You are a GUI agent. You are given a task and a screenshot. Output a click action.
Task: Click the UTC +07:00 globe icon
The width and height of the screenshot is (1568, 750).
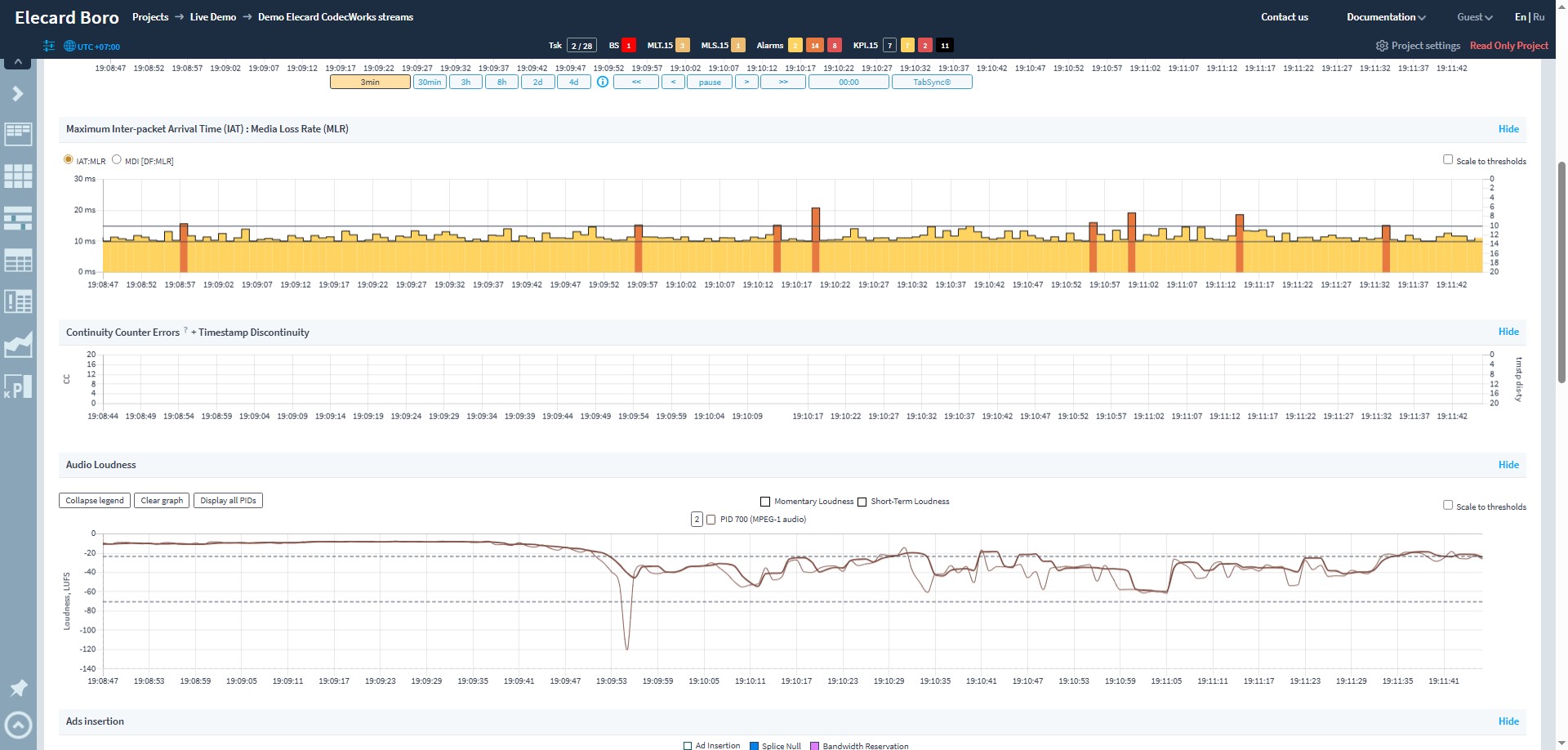69,47
